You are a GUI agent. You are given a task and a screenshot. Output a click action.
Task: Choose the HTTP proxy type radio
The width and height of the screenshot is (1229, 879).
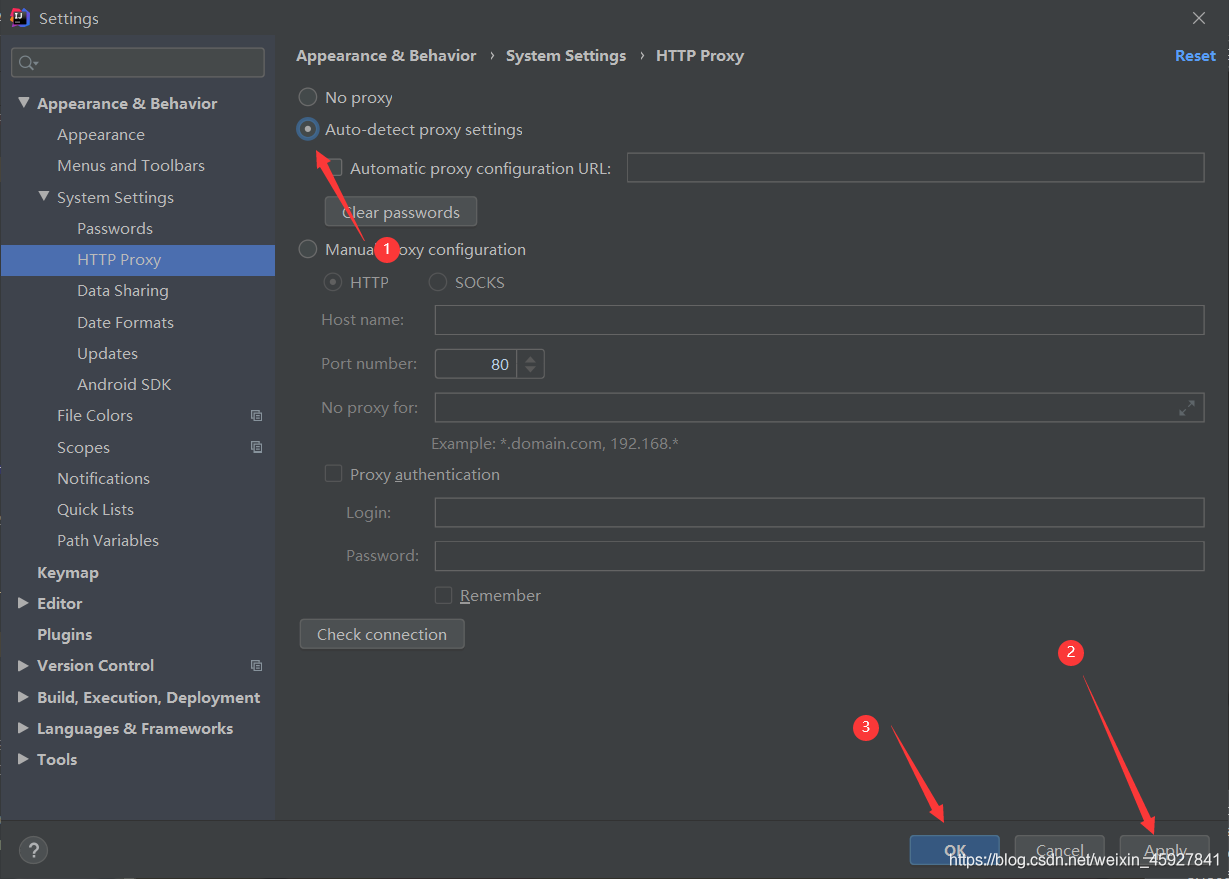(333, 283)
